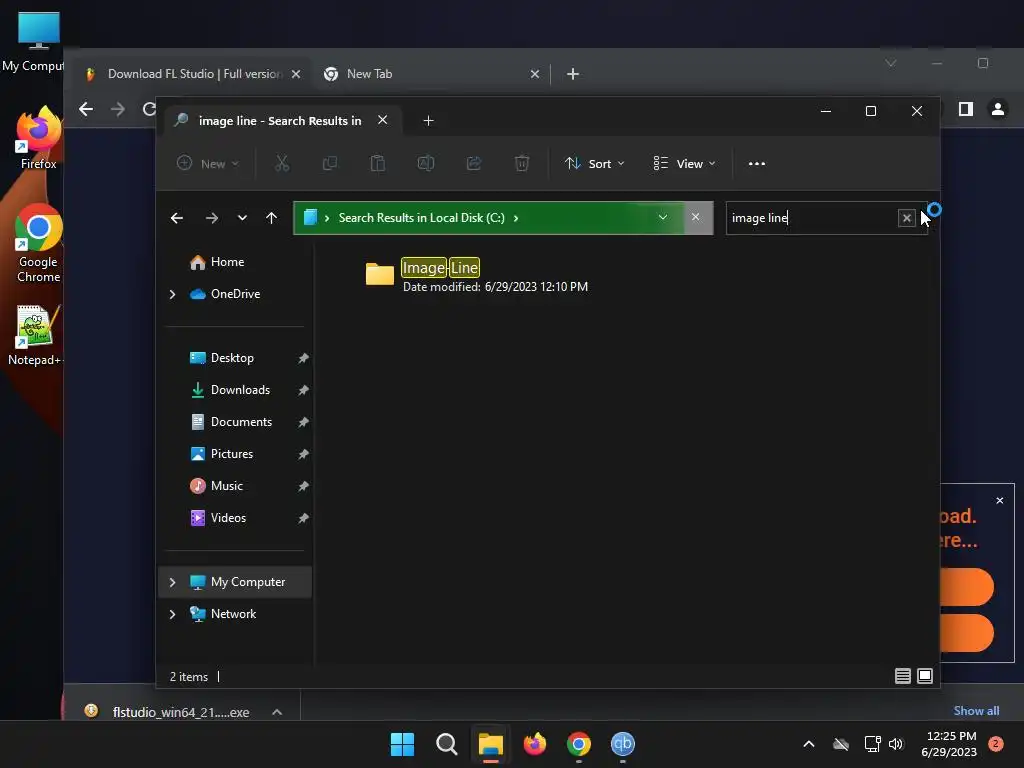Open Music quick access folder

(226, 486)
